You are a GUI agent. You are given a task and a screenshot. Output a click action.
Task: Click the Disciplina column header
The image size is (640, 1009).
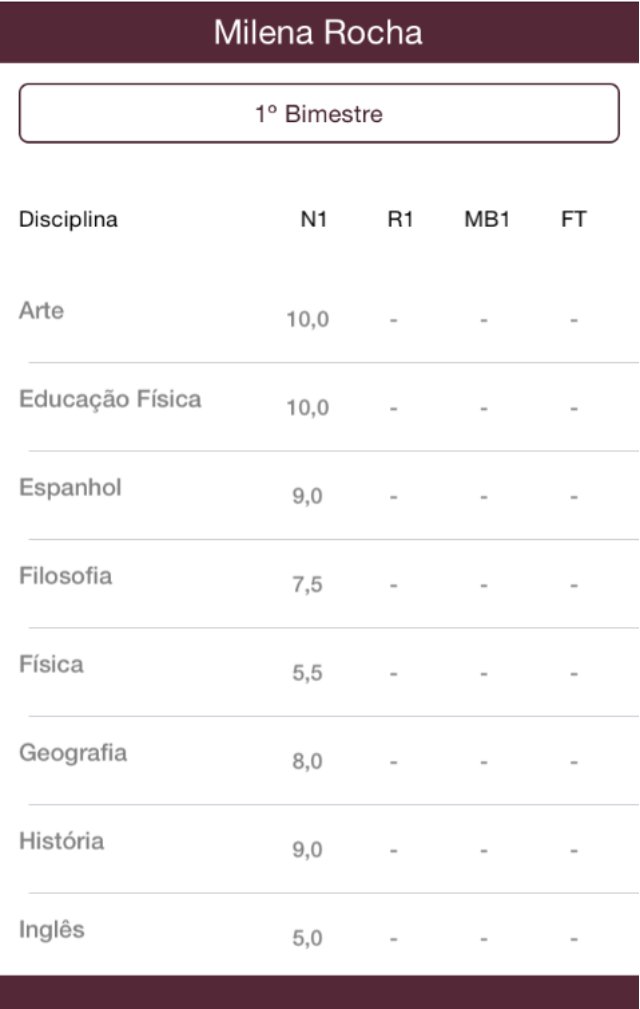[x=68, y=220]
